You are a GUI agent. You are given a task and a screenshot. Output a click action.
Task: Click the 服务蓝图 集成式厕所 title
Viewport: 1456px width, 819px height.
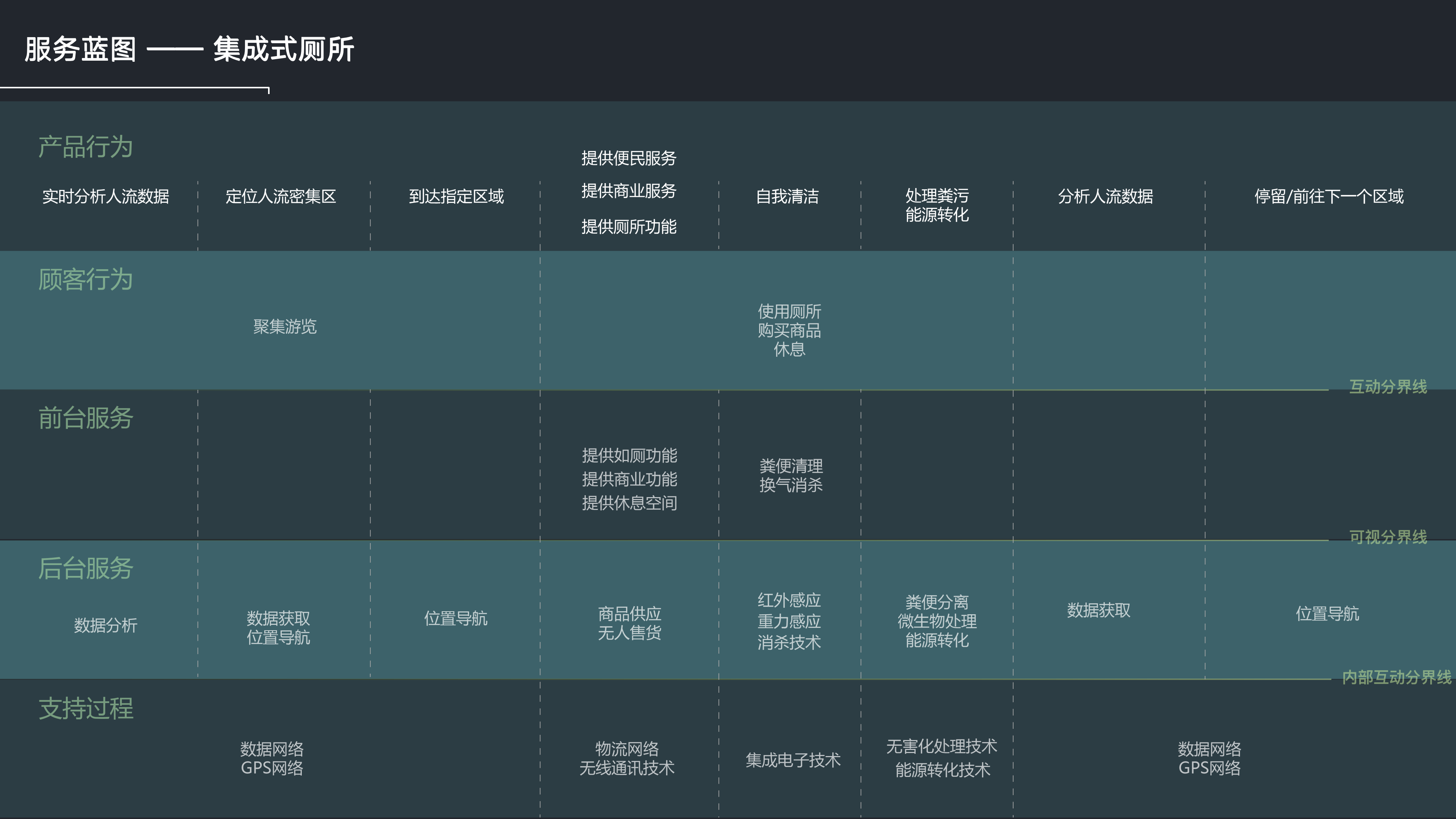pyautogui.click(x=189, y=49)
